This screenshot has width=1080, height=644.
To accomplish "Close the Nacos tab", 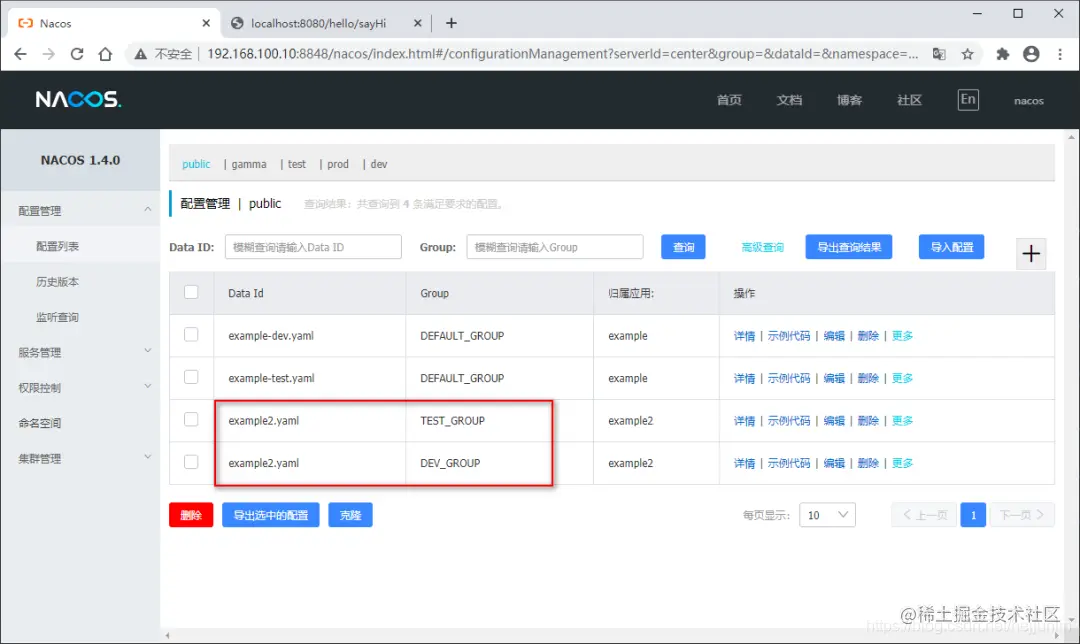I will click(x=206, y=23).
